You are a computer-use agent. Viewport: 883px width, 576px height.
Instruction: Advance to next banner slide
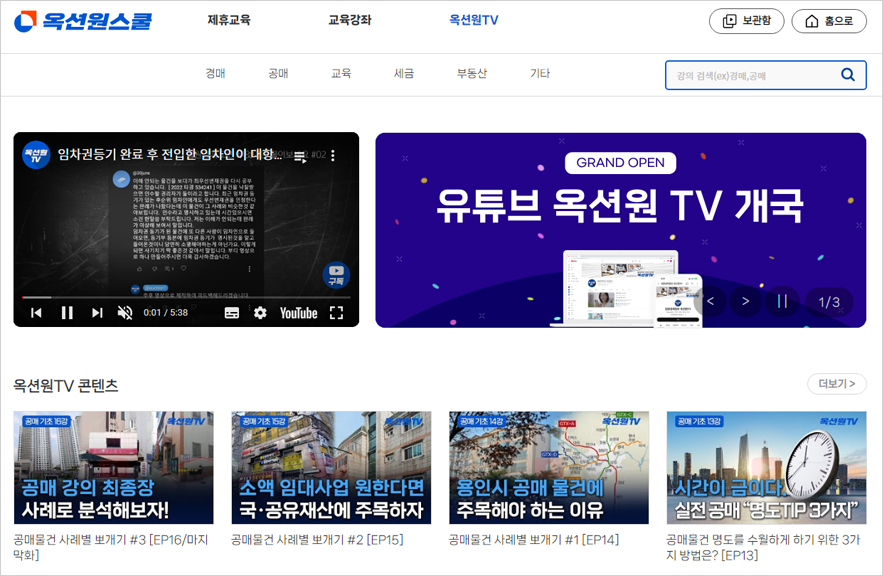tap(745, 301)
